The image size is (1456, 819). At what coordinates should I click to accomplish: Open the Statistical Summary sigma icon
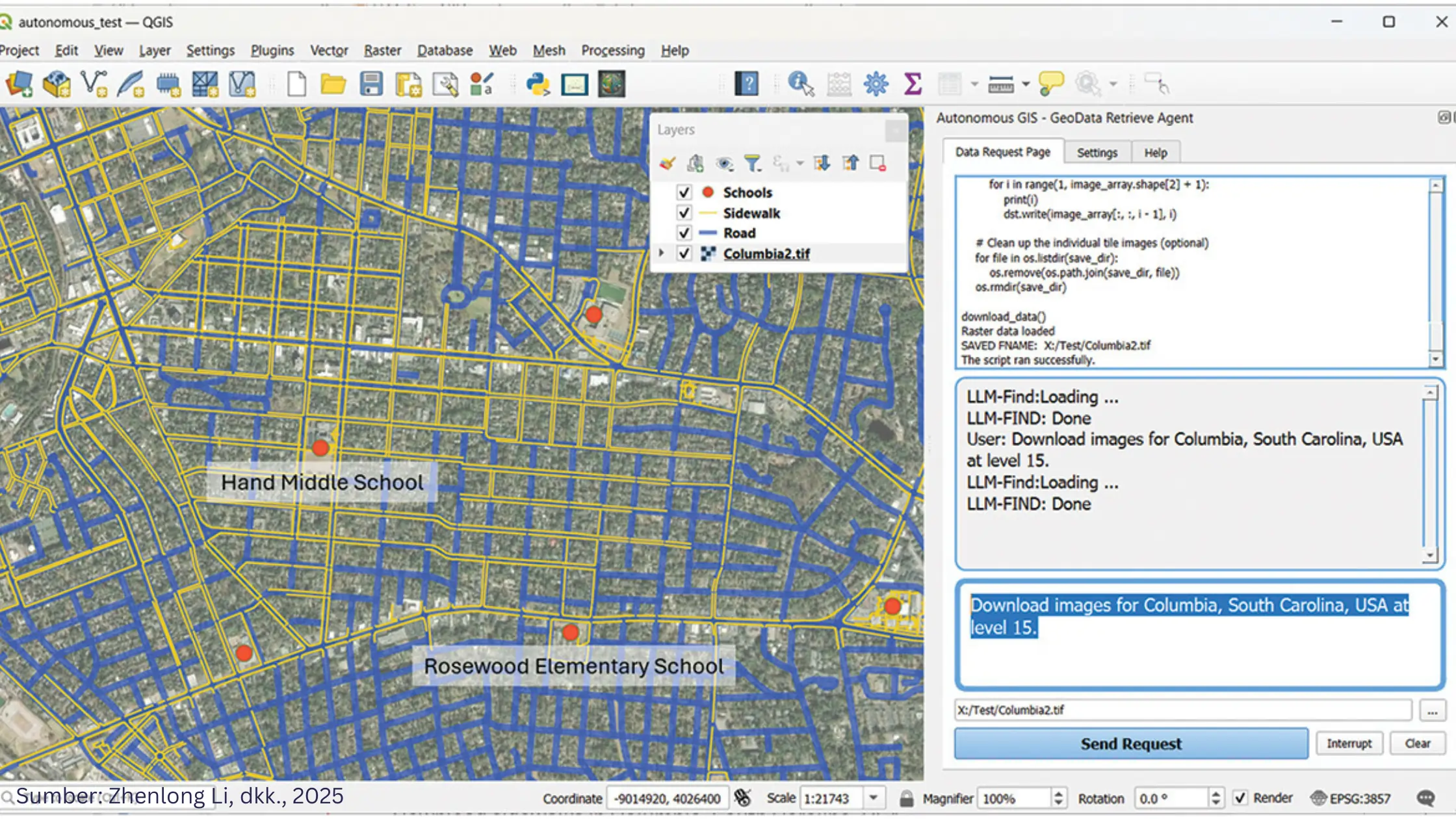pyautogui.click(x=913, y=84)
